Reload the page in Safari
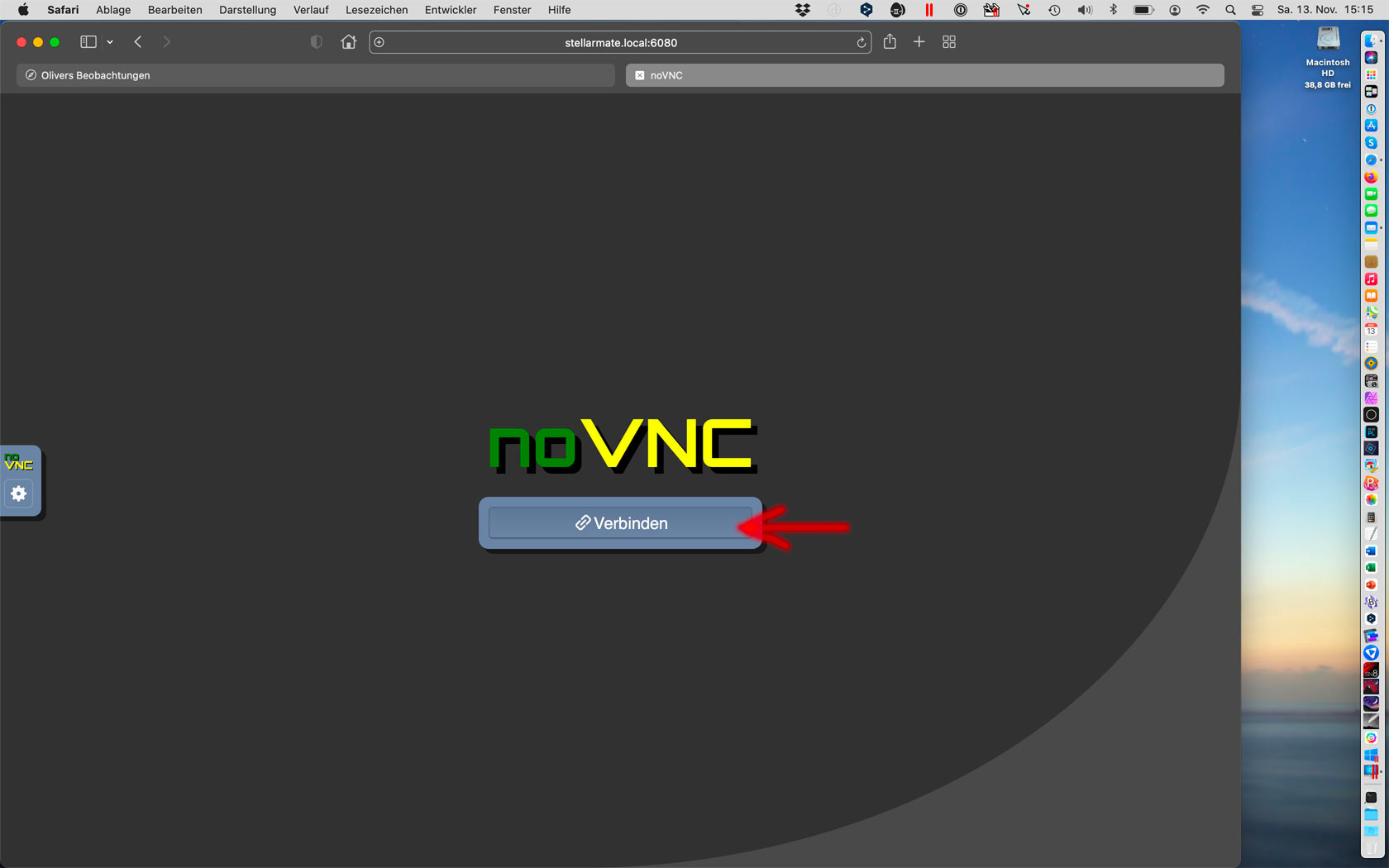 861,42
